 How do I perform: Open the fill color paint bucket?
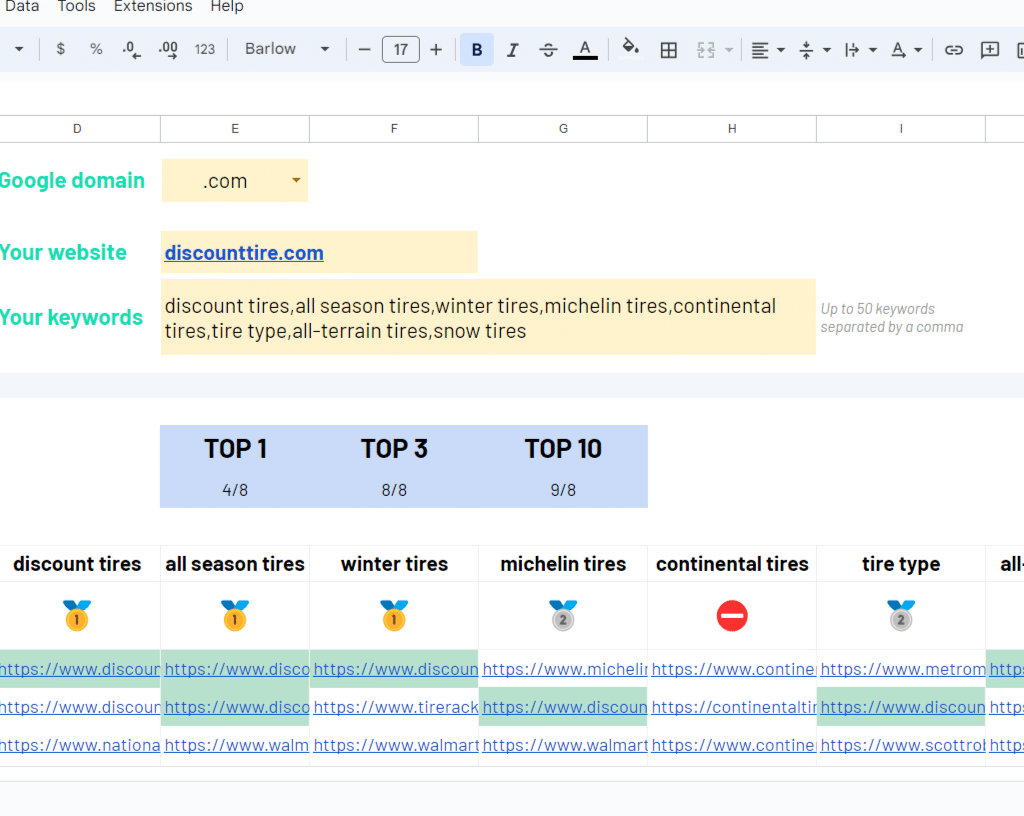pyautogui.click(x=630, y=49)
